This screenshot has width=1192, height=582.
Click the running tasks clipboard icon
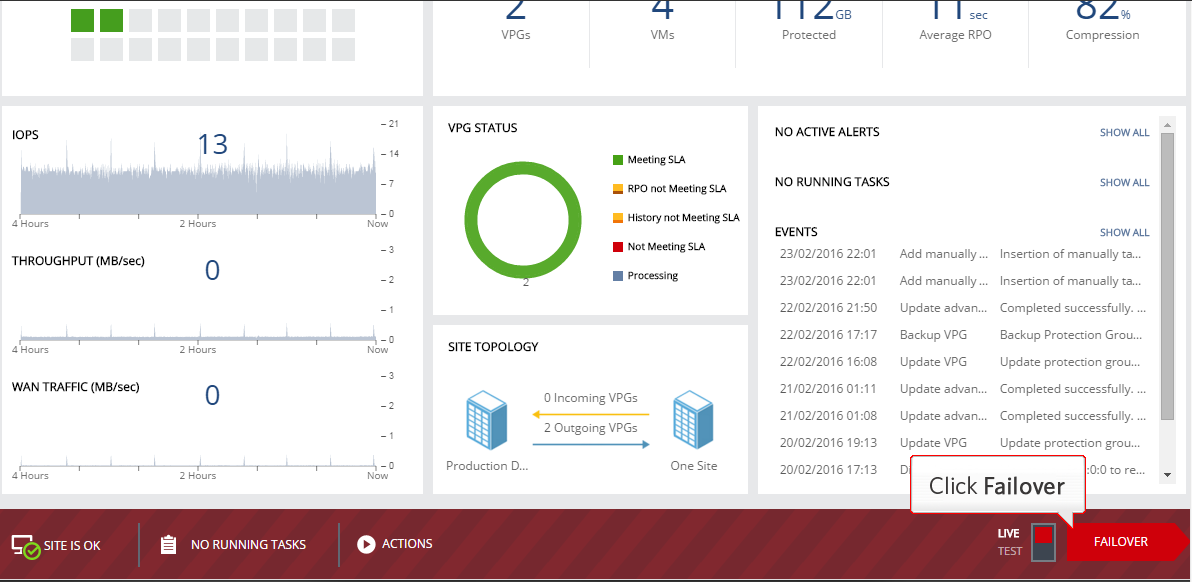click(x=169, y=545)
